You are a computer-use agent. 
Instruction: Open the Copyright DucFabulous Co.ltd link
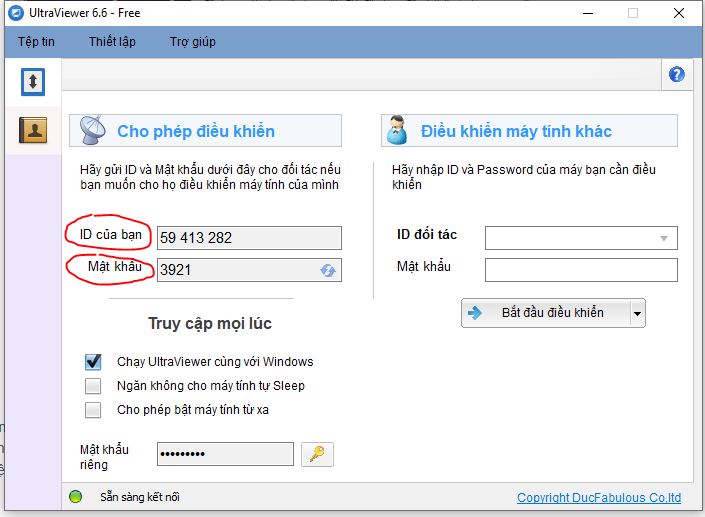598,498
